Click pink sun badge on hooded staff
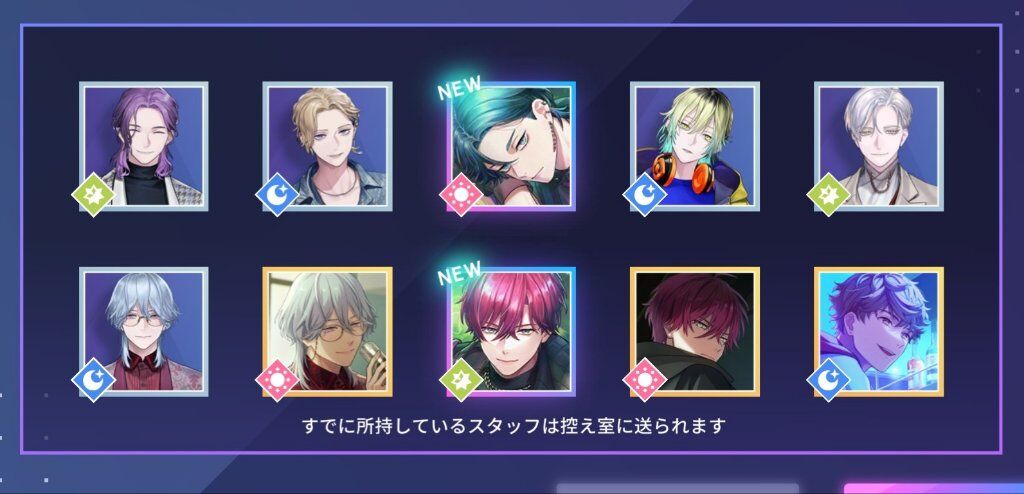 (x=645, y=380)
